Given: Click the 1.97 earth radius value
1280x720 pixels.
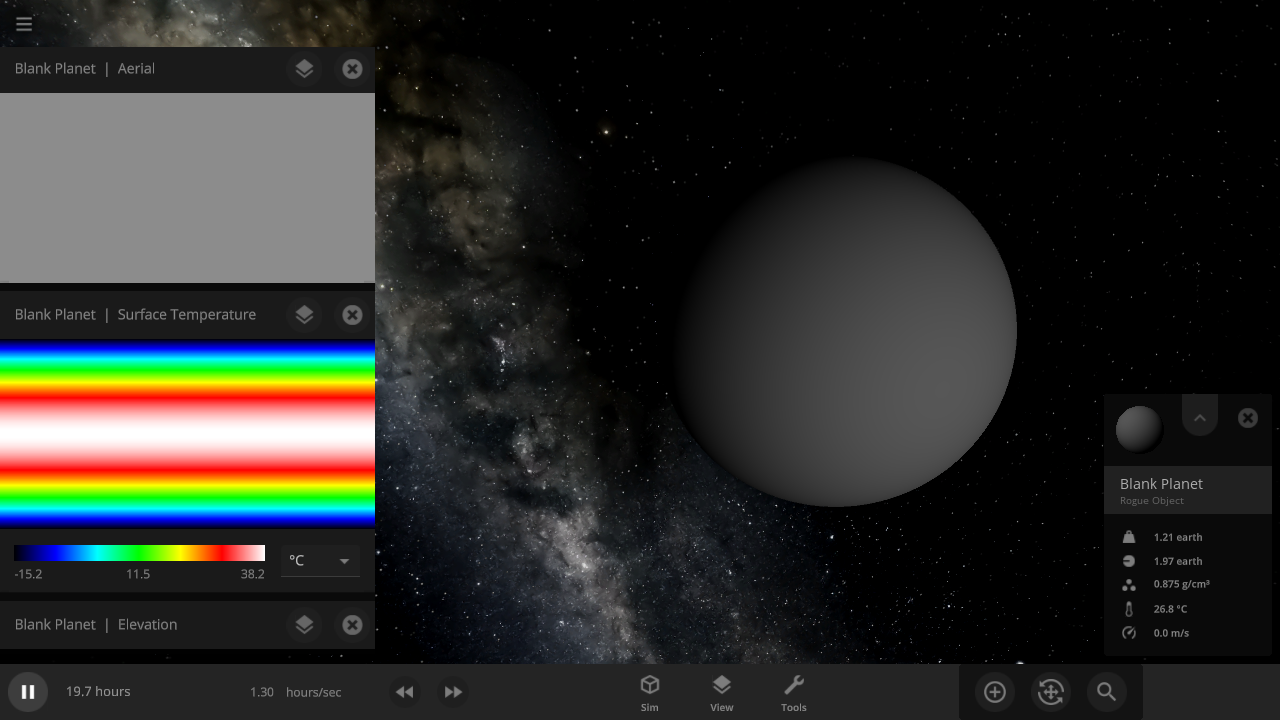Looking at the screenshot, I should click(1178, 561).
